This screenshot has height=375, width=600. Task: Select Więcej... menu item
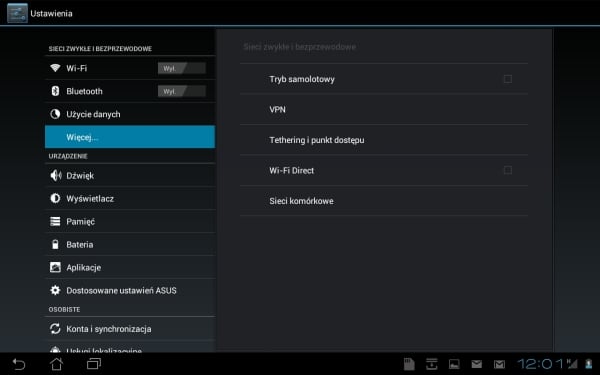[130, 137]
